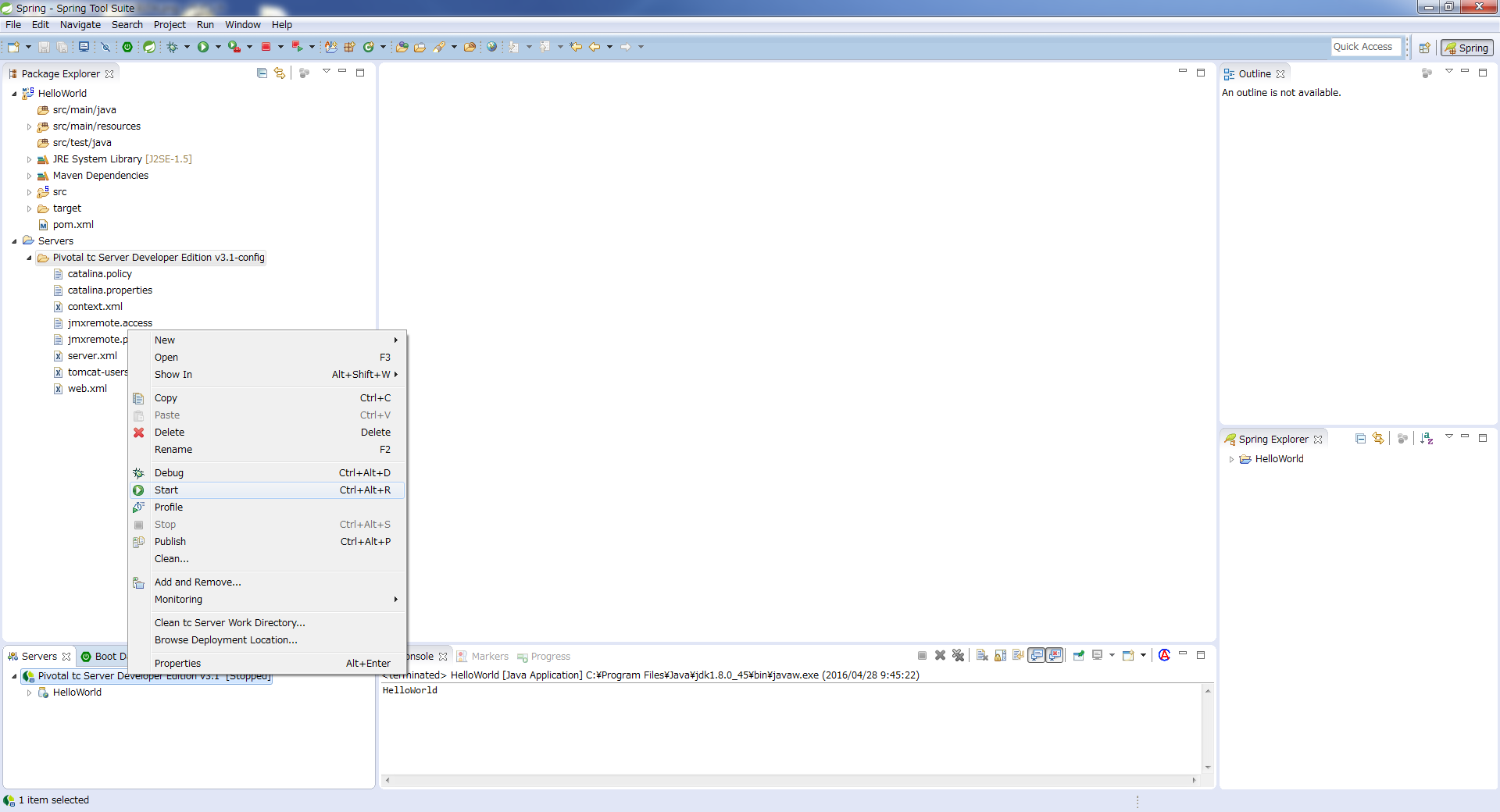Click the green Run toolbar button

203,47
